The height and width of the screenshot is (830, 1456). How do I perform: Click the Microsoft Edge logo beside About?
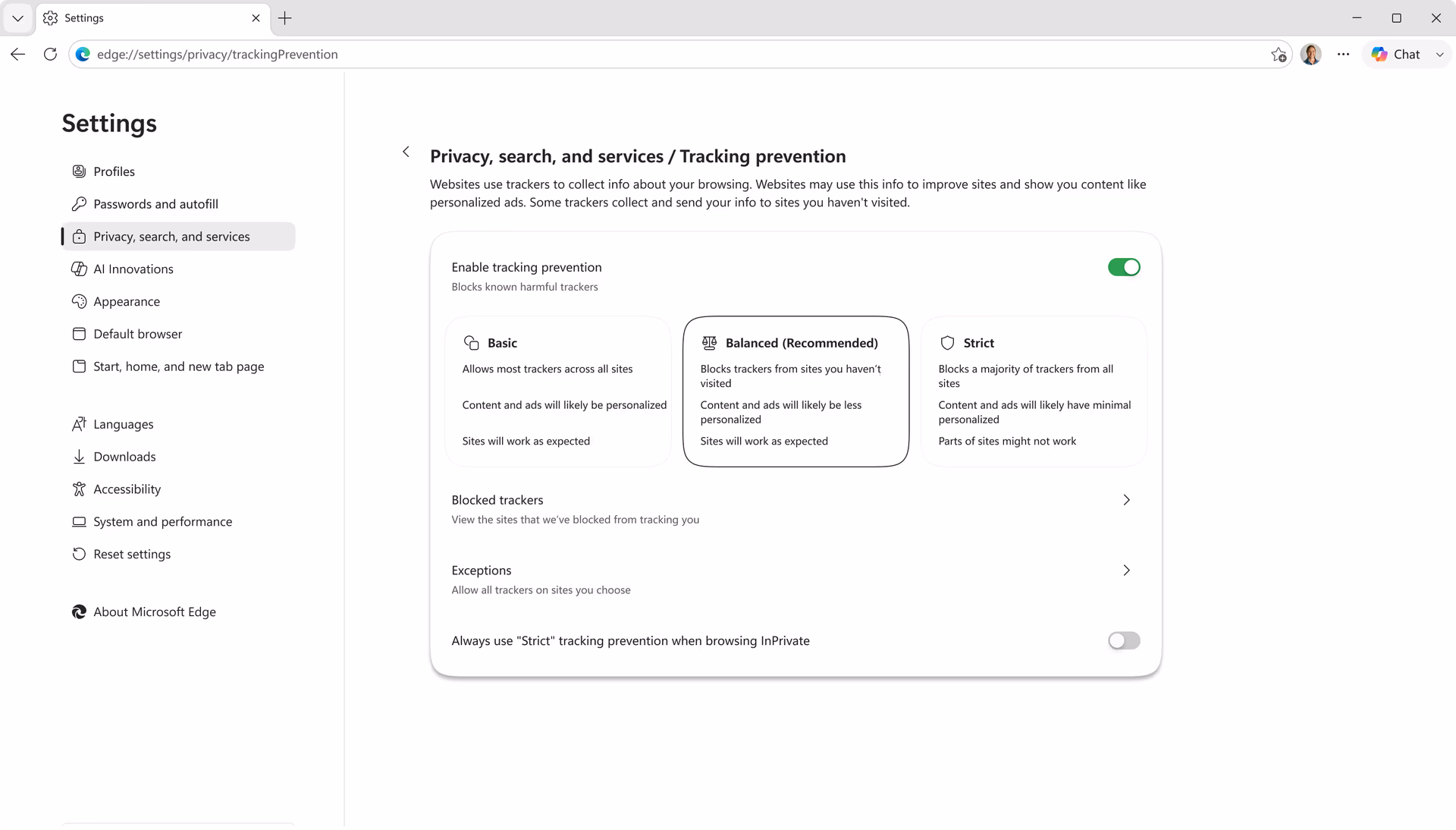(x=79, y=612)
